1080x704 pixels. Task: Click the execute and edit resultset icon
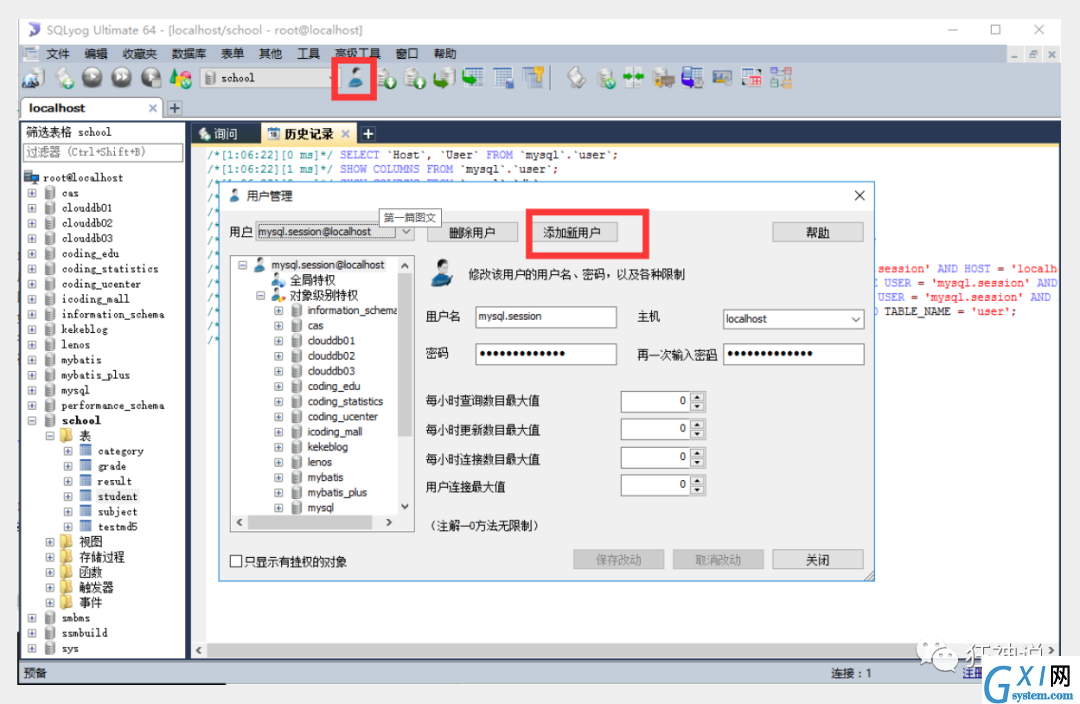click(x=151, y=78)
